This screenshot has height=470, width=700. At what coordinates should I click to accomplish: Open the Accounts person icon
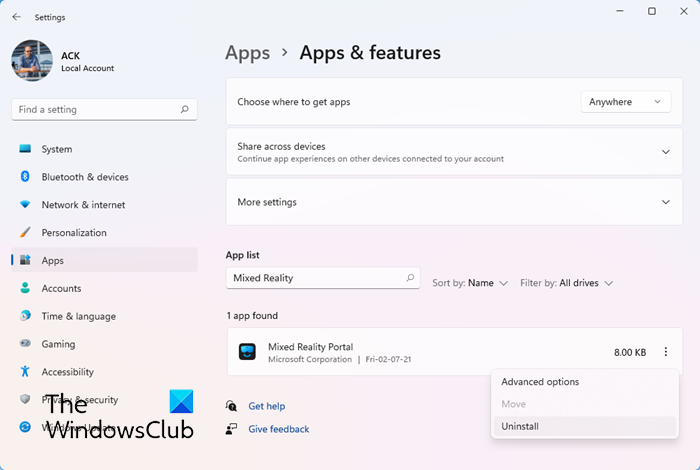[25, 288]
